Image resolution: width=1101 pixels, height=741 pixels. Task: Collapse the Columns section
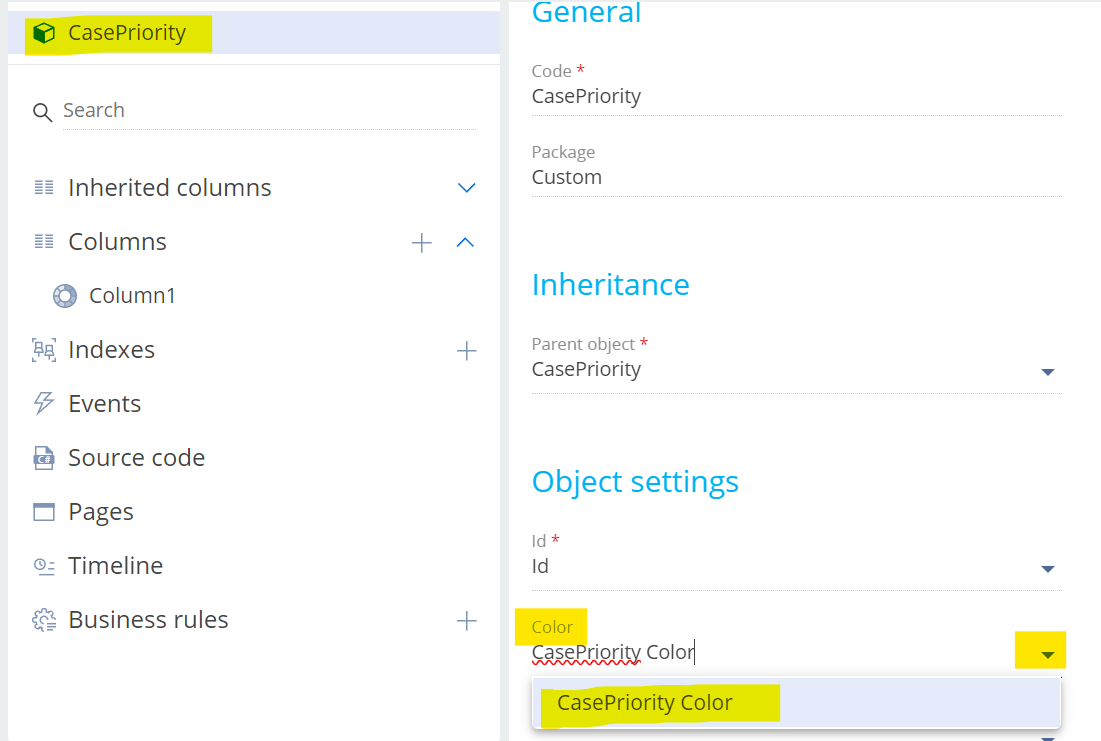[466, 242]
